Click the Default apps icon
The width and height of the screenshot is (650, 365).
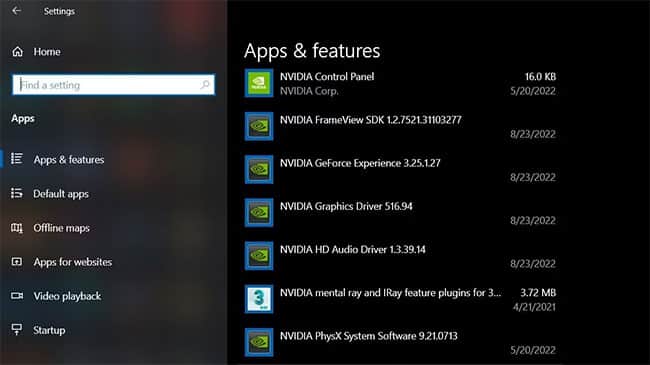[x=17, y=193]
